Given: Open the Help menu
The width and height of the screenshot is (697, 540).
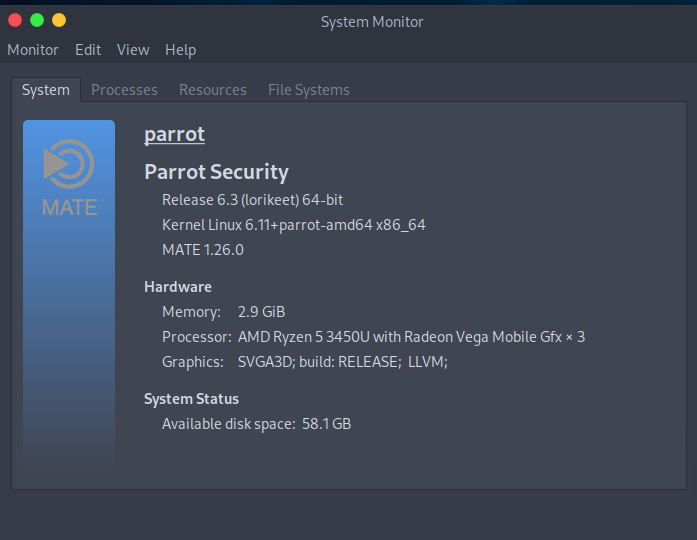Looking at the screenshot, I should tap(180, 50).
